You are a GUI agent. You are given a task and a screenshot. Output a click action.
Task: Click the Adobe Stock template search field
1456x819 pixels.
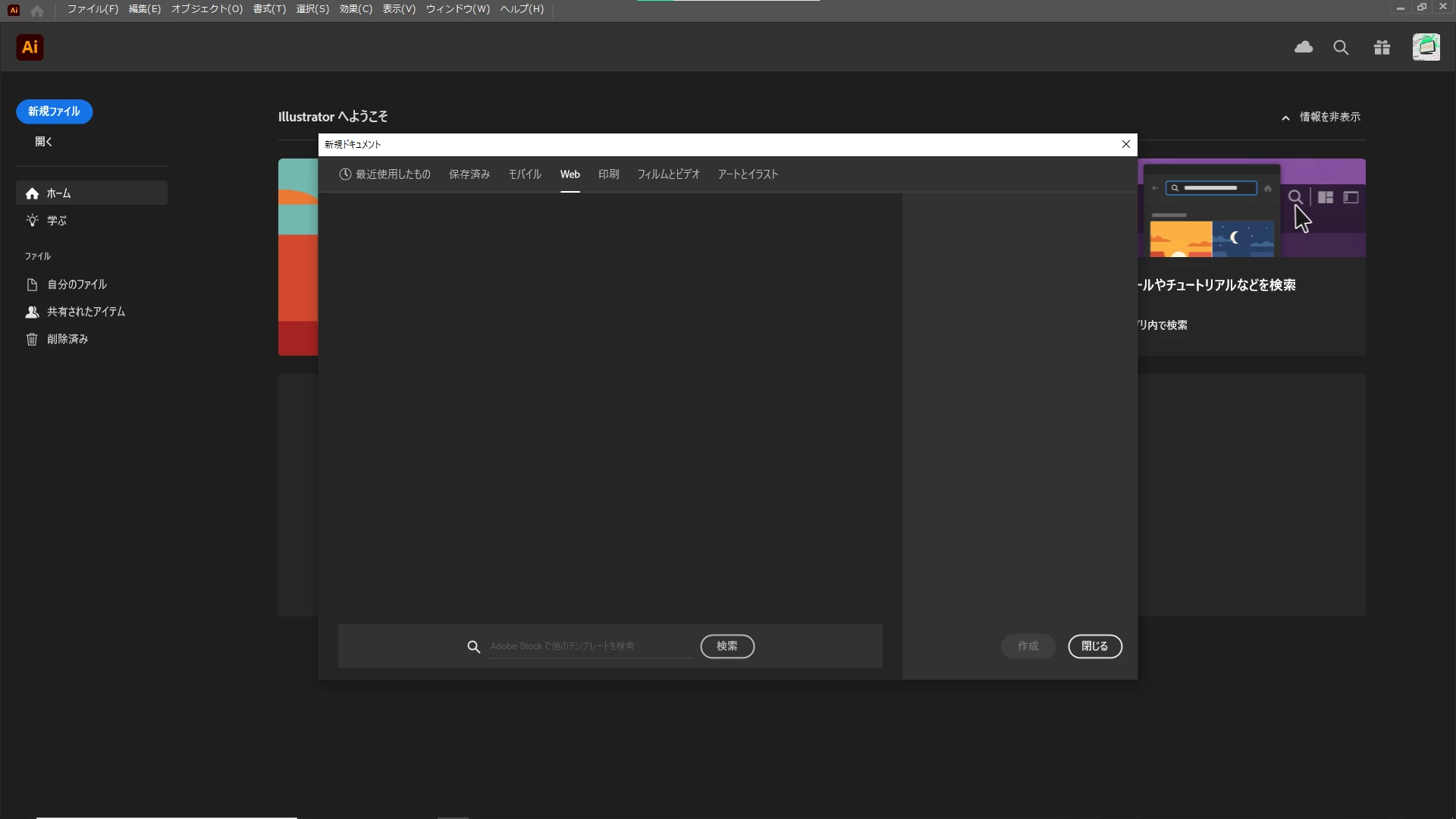pyautogui.click(x=588, y=646)
